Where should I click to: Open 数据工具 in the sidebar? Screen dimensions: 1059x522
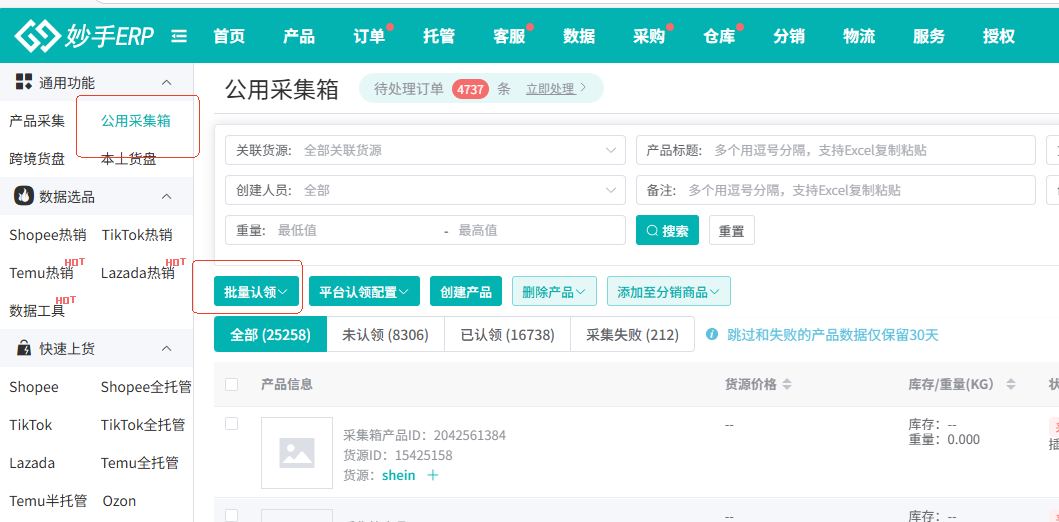click(x=37, y=311)
